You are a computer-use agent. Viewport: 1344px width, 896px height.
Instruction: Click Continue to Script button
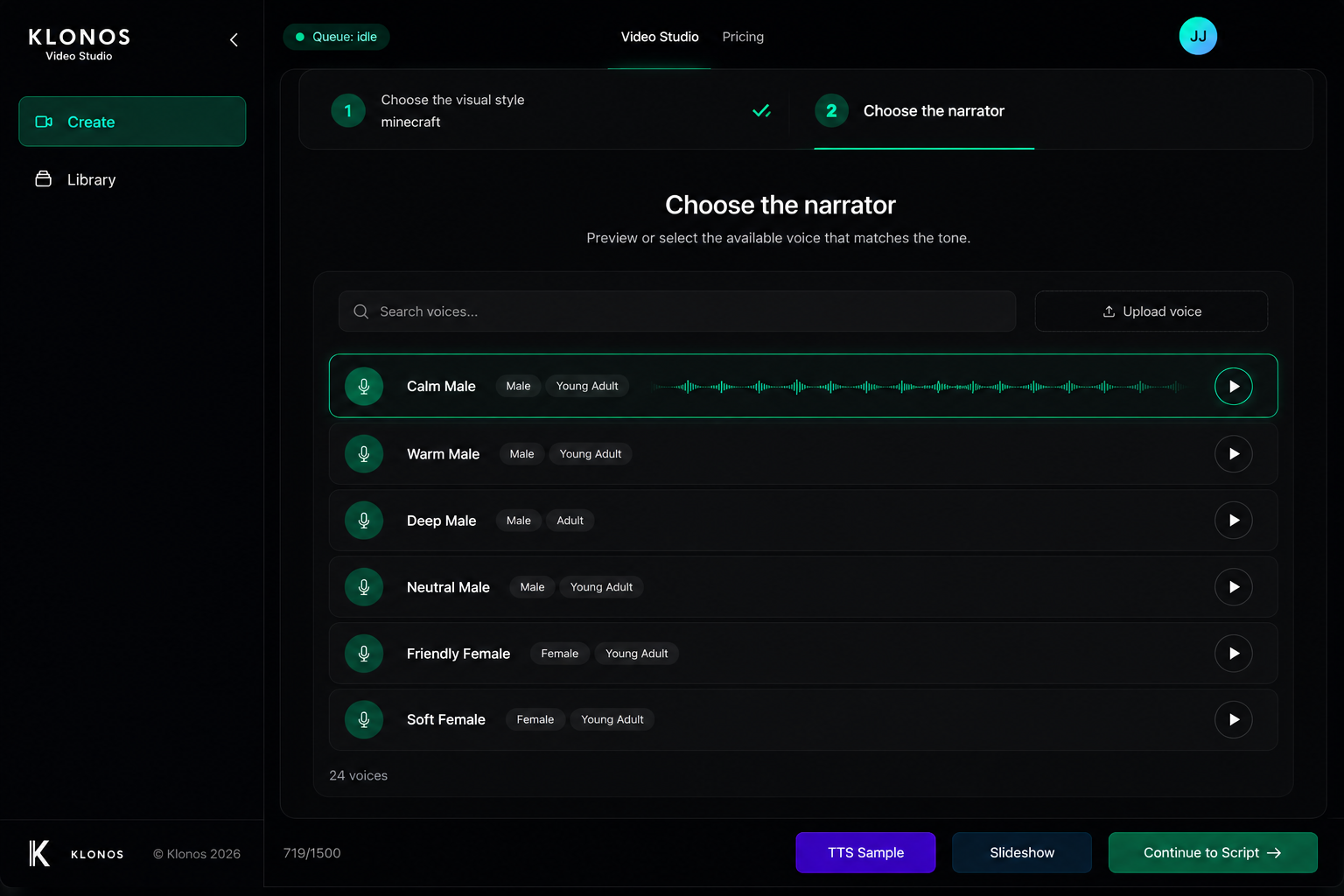click(x=1213, y=852)
